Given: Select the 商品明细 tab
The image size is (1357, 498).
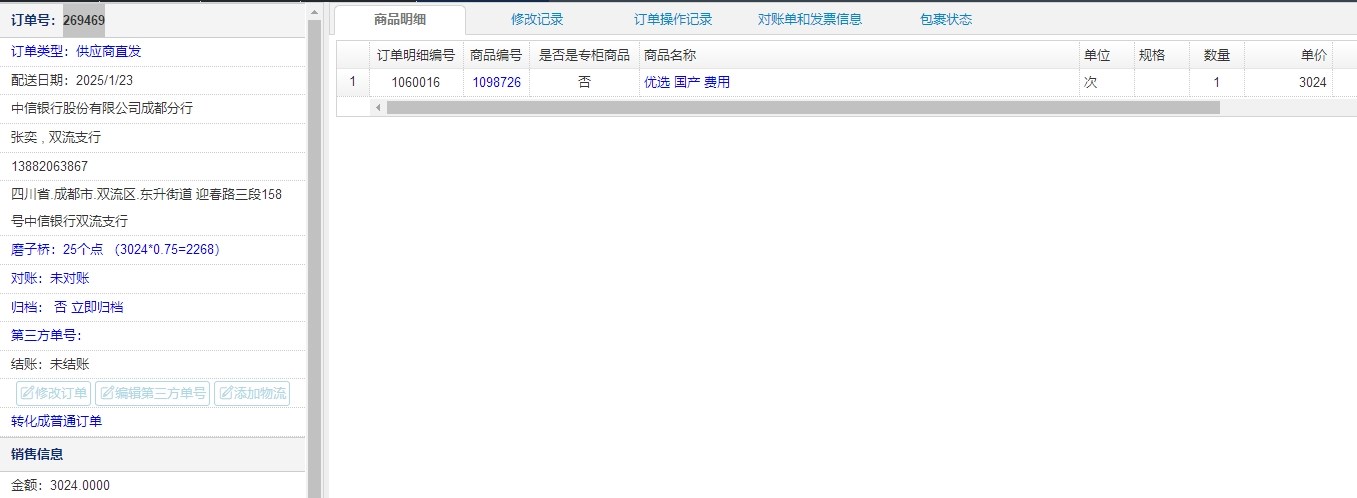Looking at the screenshot, I should [400, 19].
